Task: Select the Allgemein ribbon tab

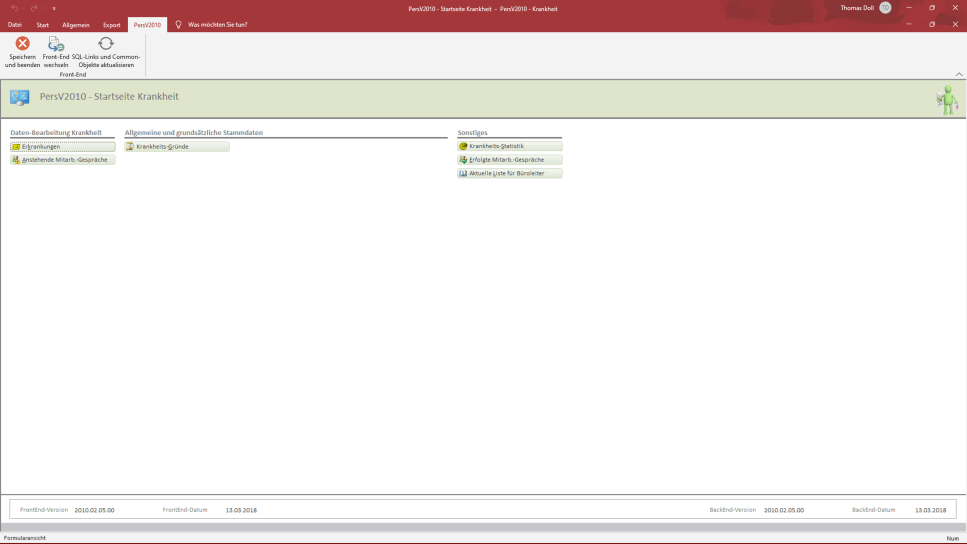Action: click(x=76, y=24)
